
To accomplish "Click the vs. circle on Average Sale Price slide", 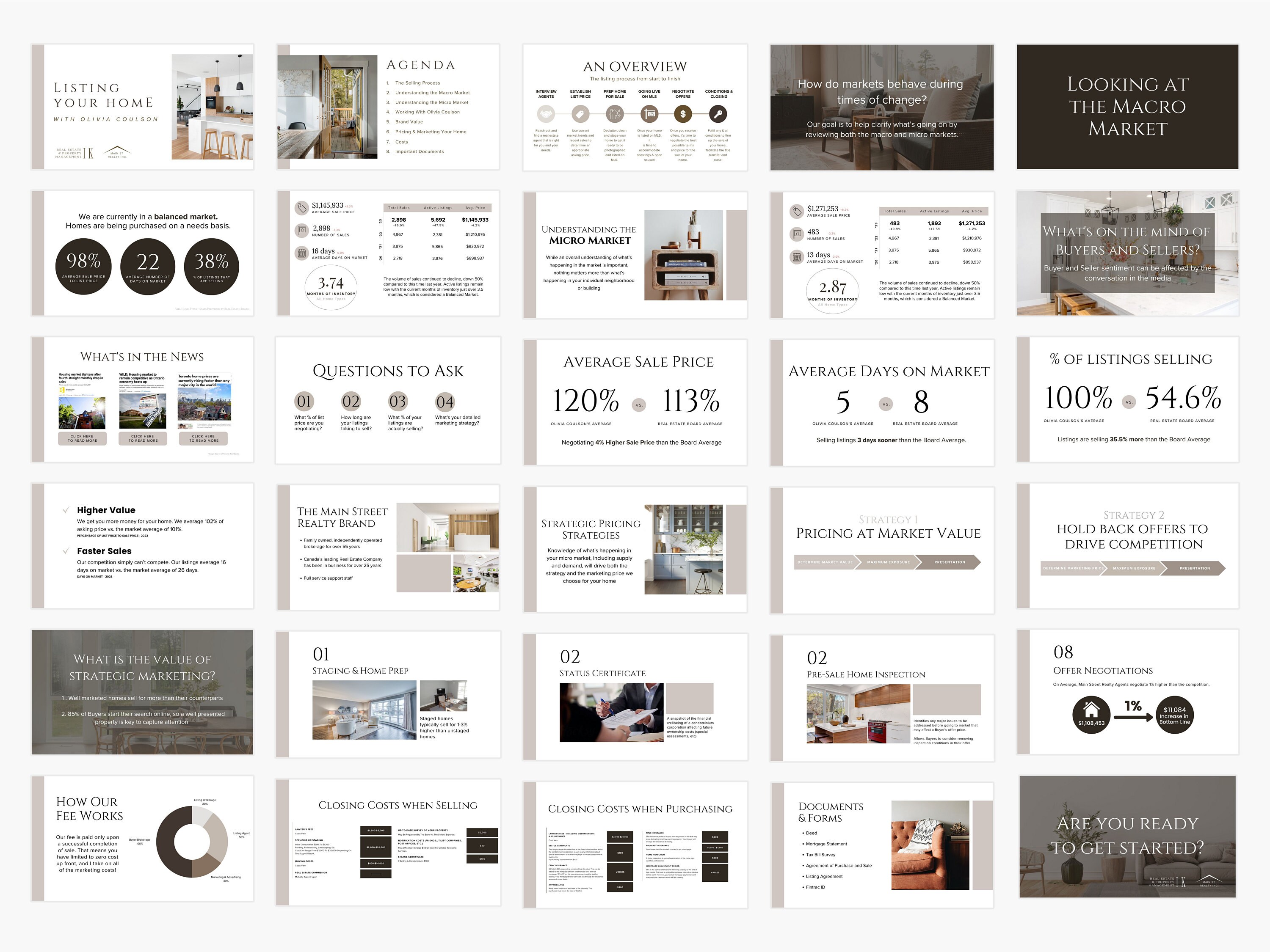I will pyautogui.click(x=638, y=405).
